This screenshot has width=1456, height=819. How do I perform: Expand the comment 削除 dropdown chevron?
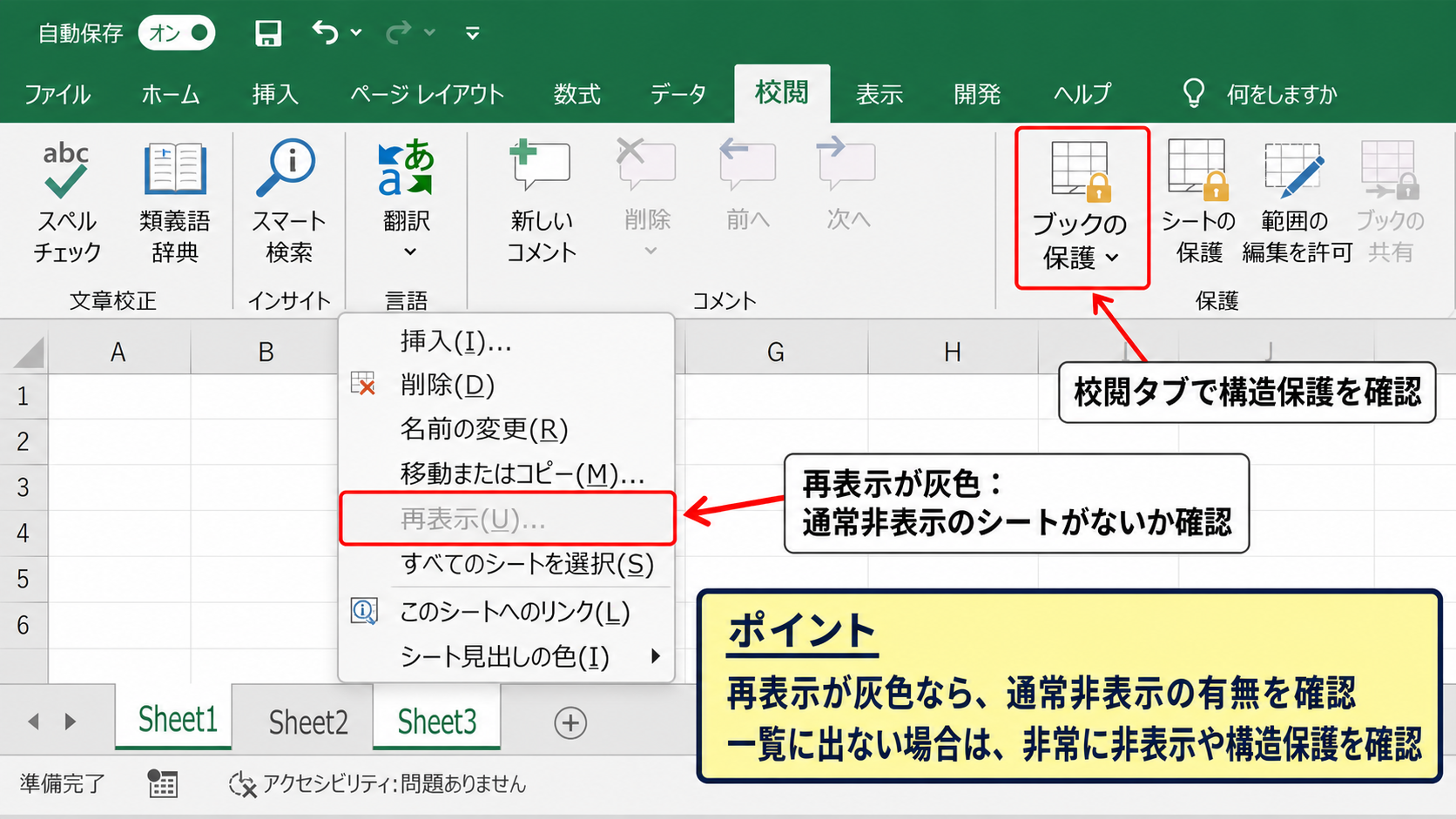(x=650, y=252)
